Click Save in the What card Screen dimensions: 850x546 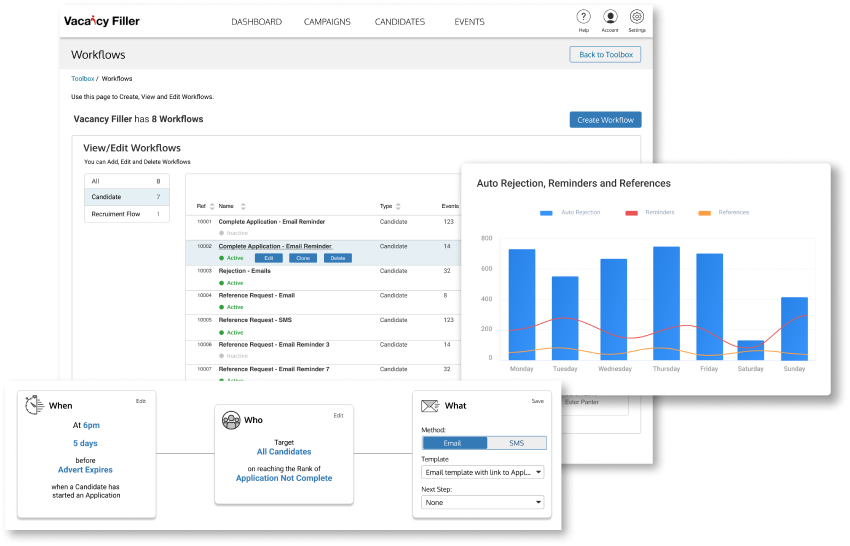tap(538, 401)
